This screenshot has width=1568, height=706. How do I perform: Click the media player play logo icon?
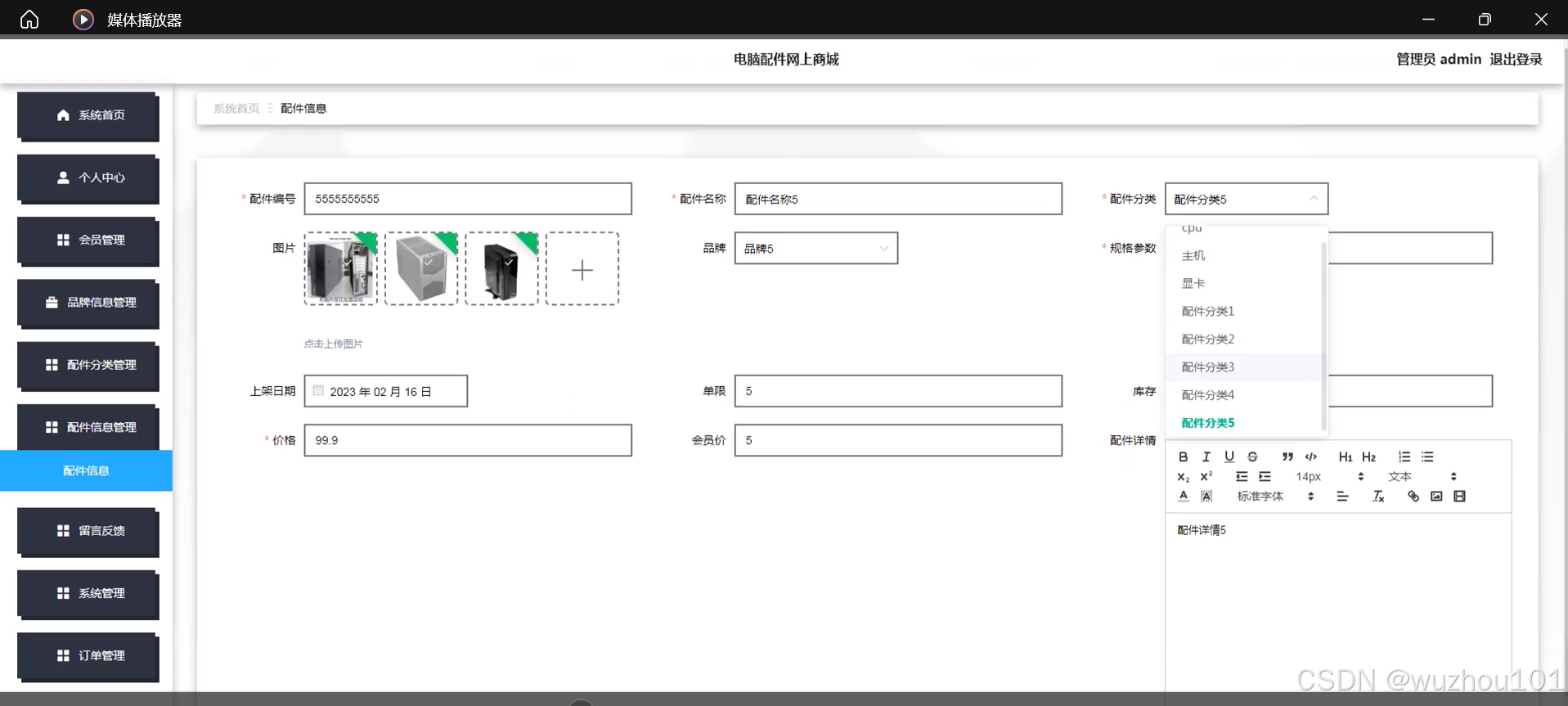(x=83, y=19)
